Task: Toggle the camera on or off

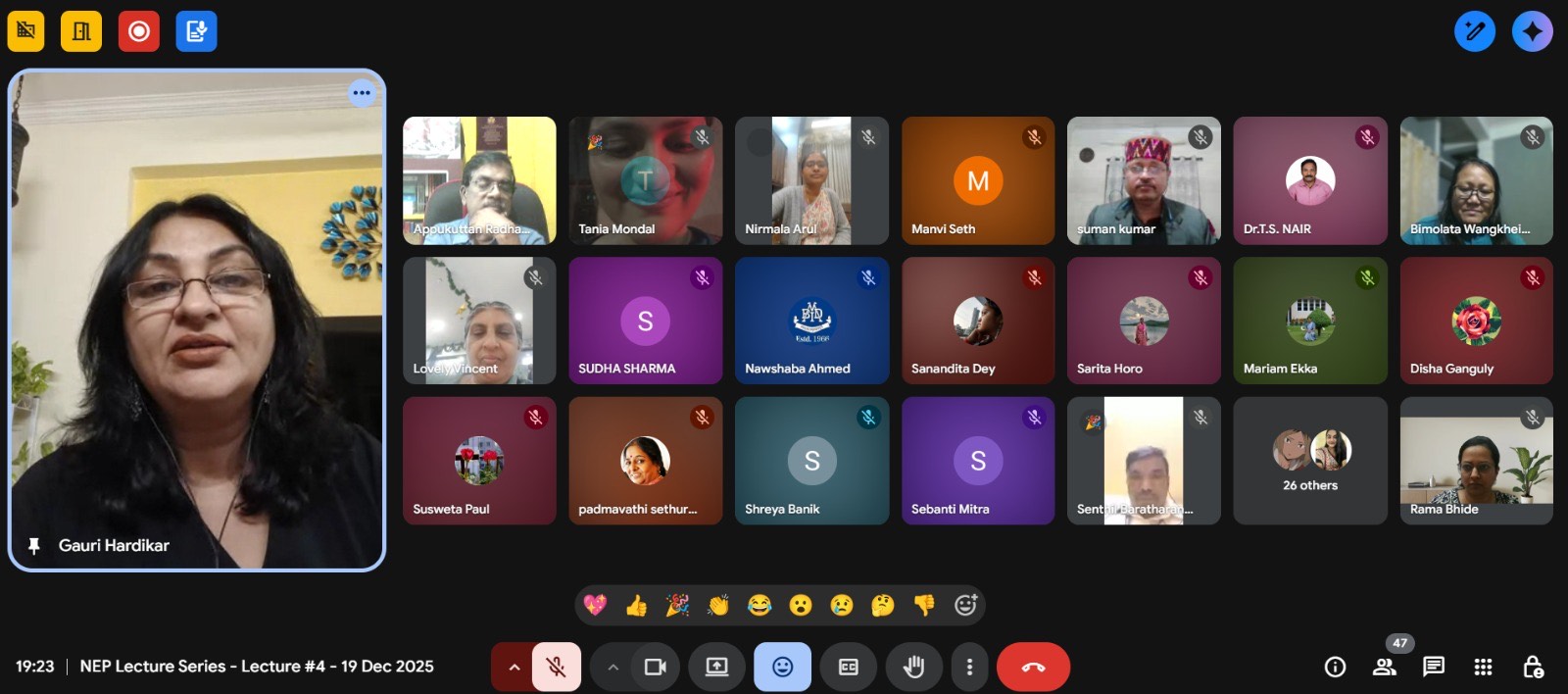Action: click(655, 667)
